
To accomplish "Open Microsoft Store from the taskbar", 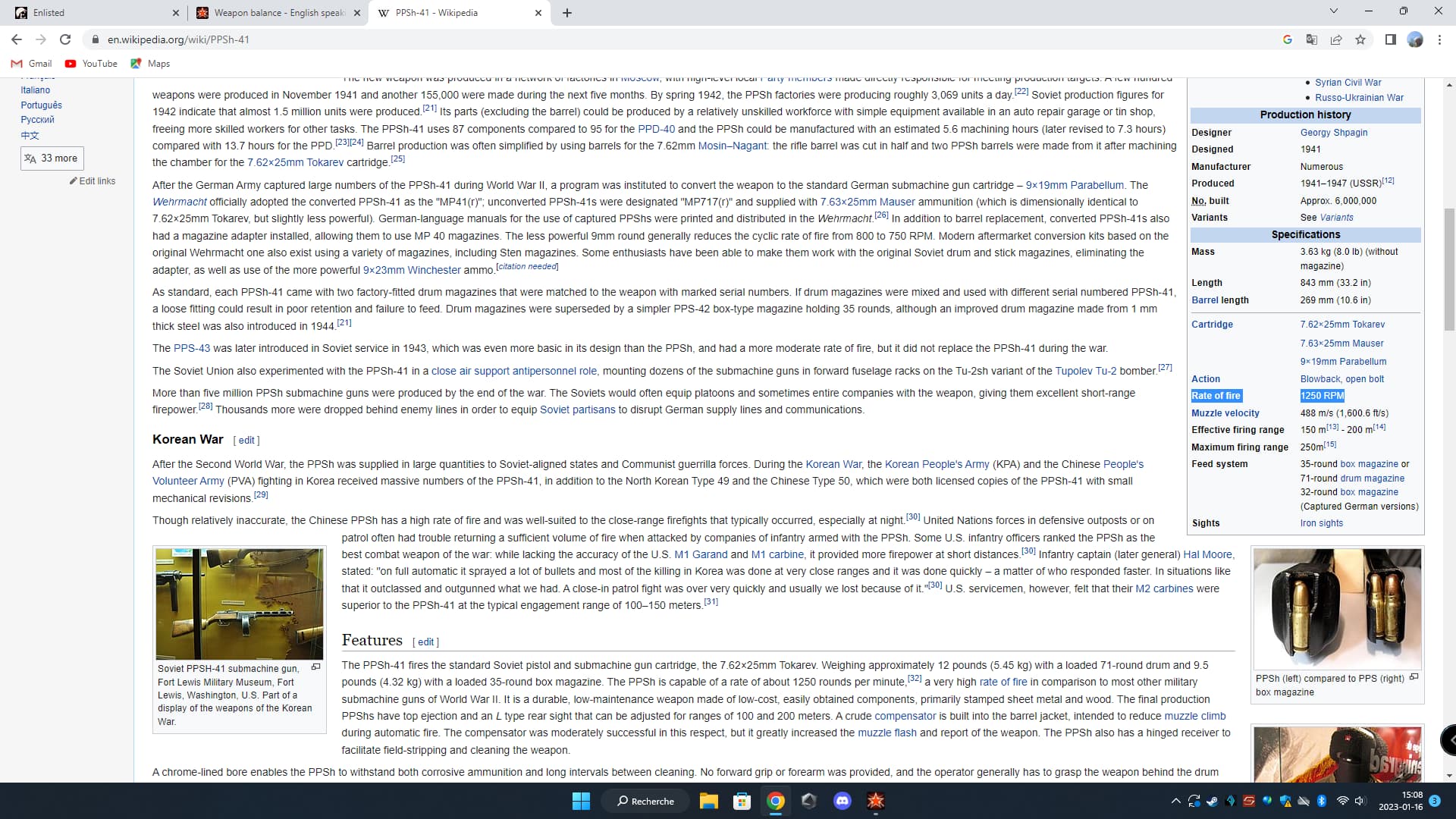I will [x=742, y=801].
